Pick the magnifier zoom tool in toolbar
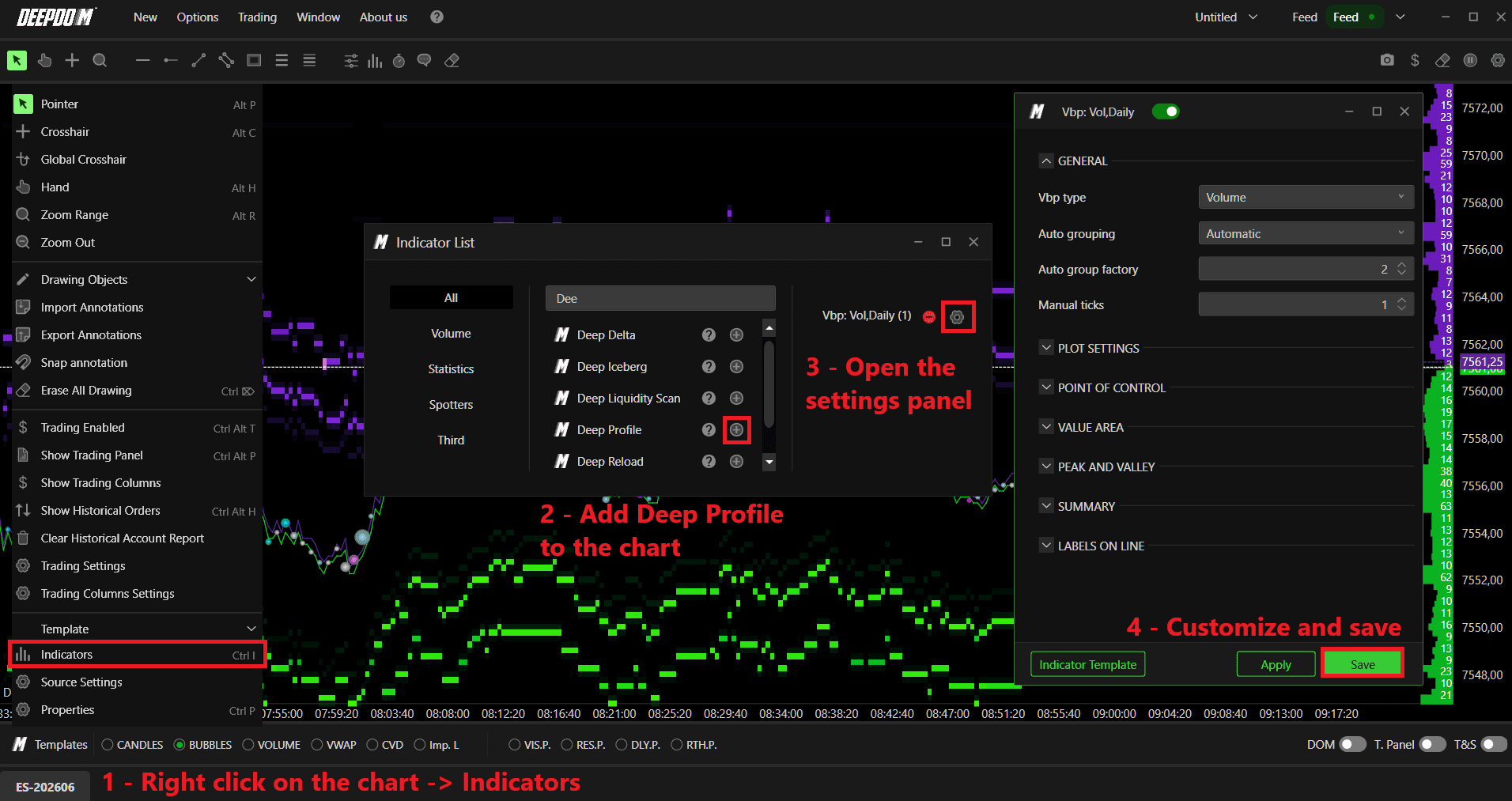The height and width of the screenshot is (801, 1512). (x=100, y=60)
